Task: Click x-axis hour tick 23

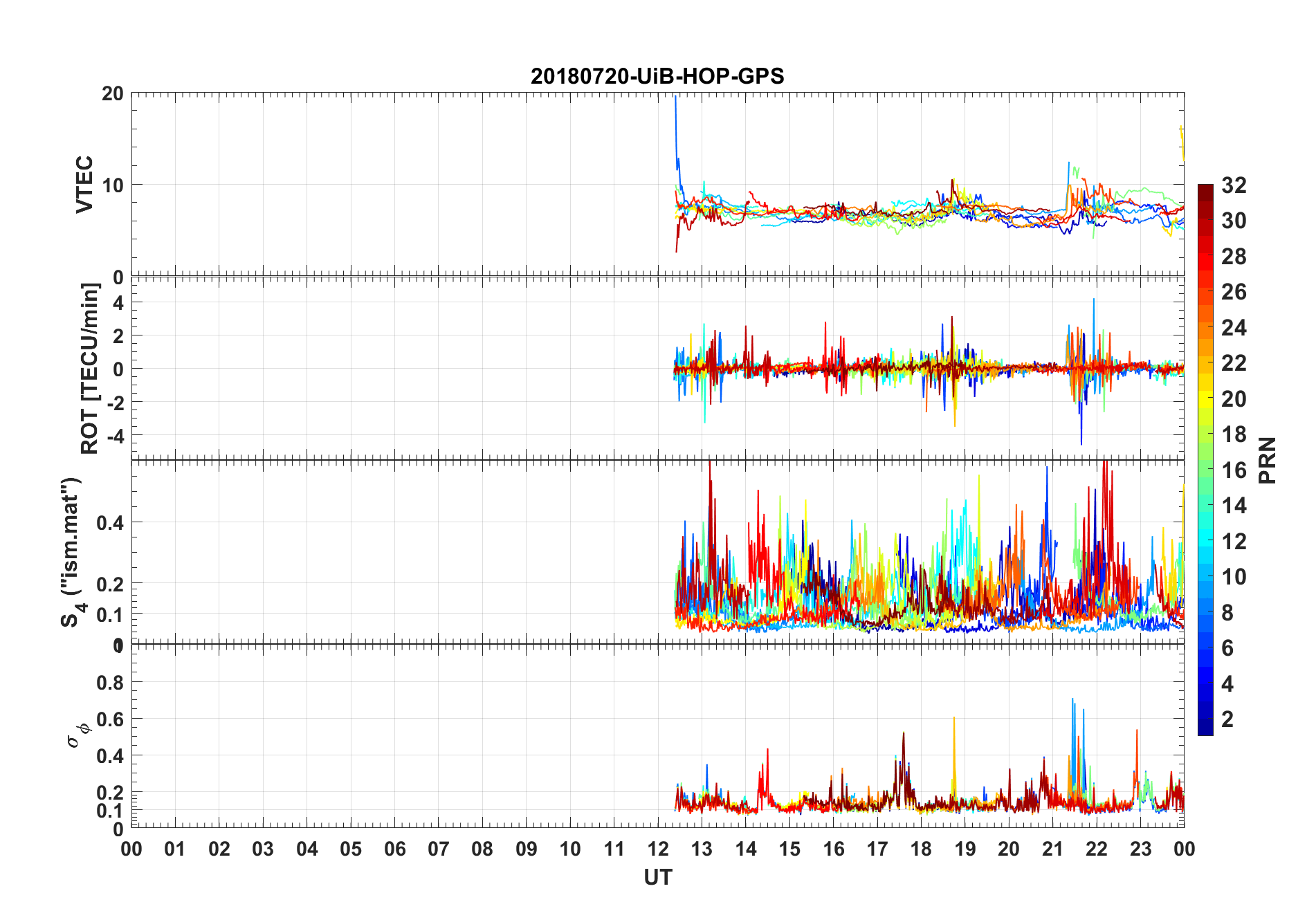Action: 1140,849
